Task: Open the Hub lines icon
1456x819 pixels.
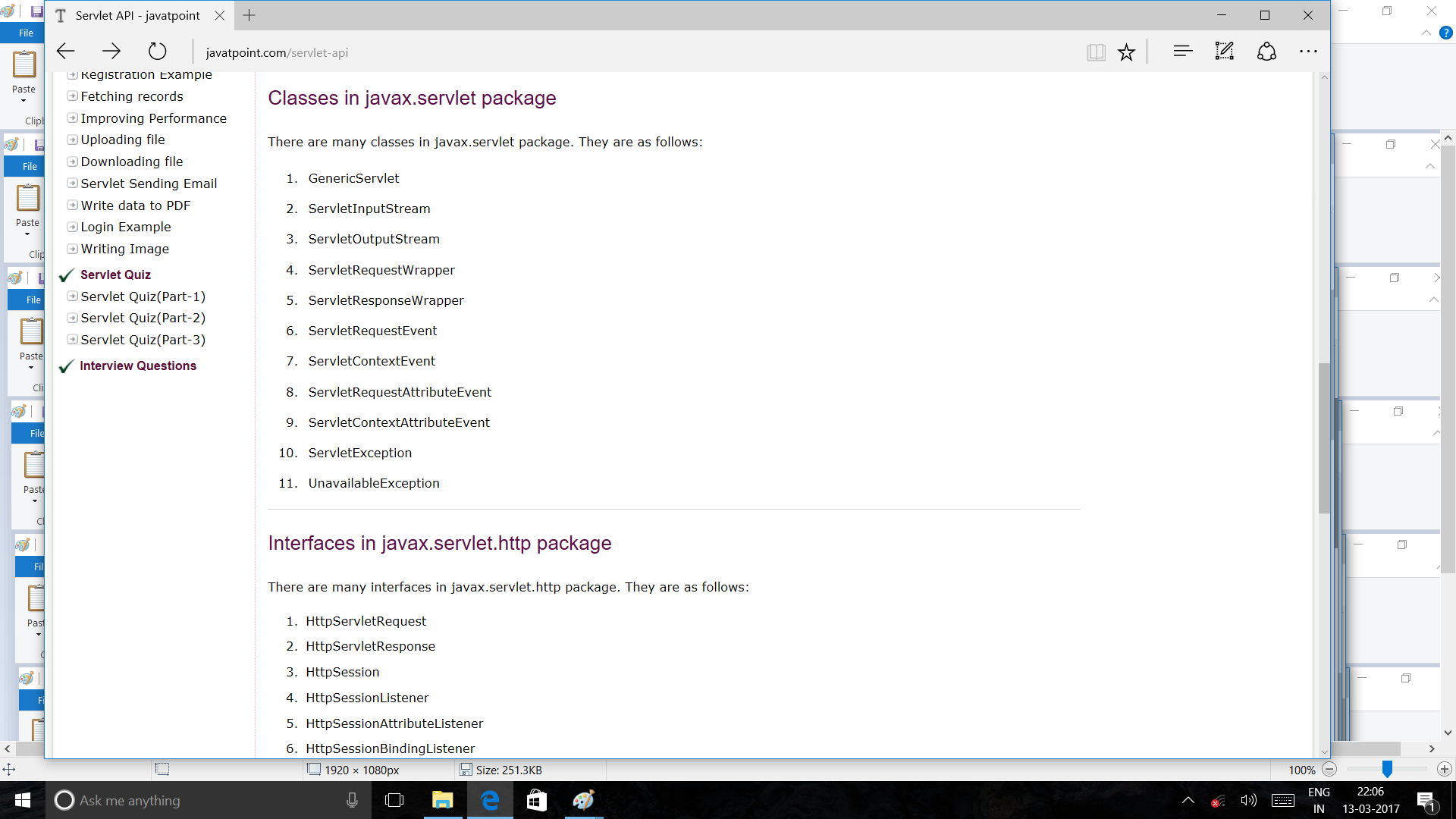Action: [x=1182, y=52]
